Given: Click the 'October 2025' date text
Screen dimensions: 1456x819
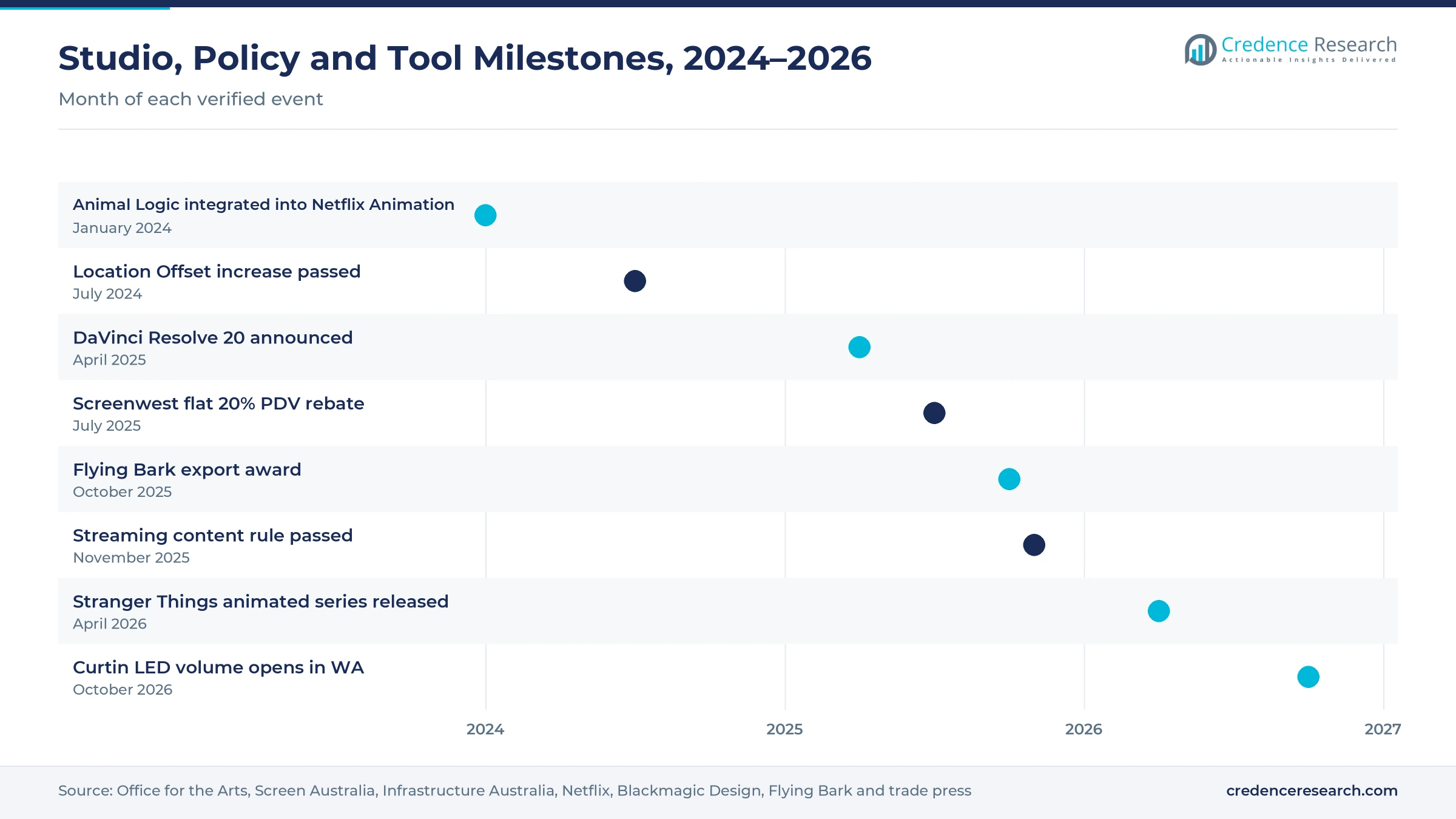Looking at the screenshot, I should click(x=122, y=492).
